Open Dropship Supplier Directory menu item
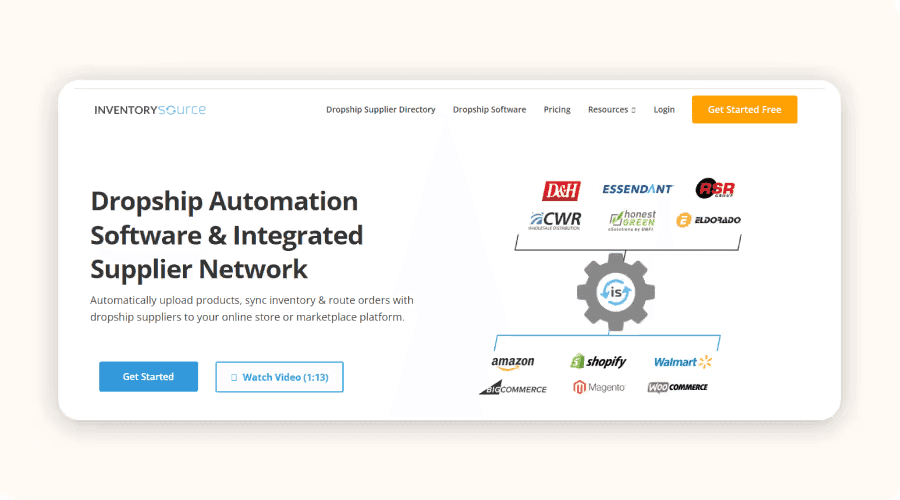 [381, 110]
